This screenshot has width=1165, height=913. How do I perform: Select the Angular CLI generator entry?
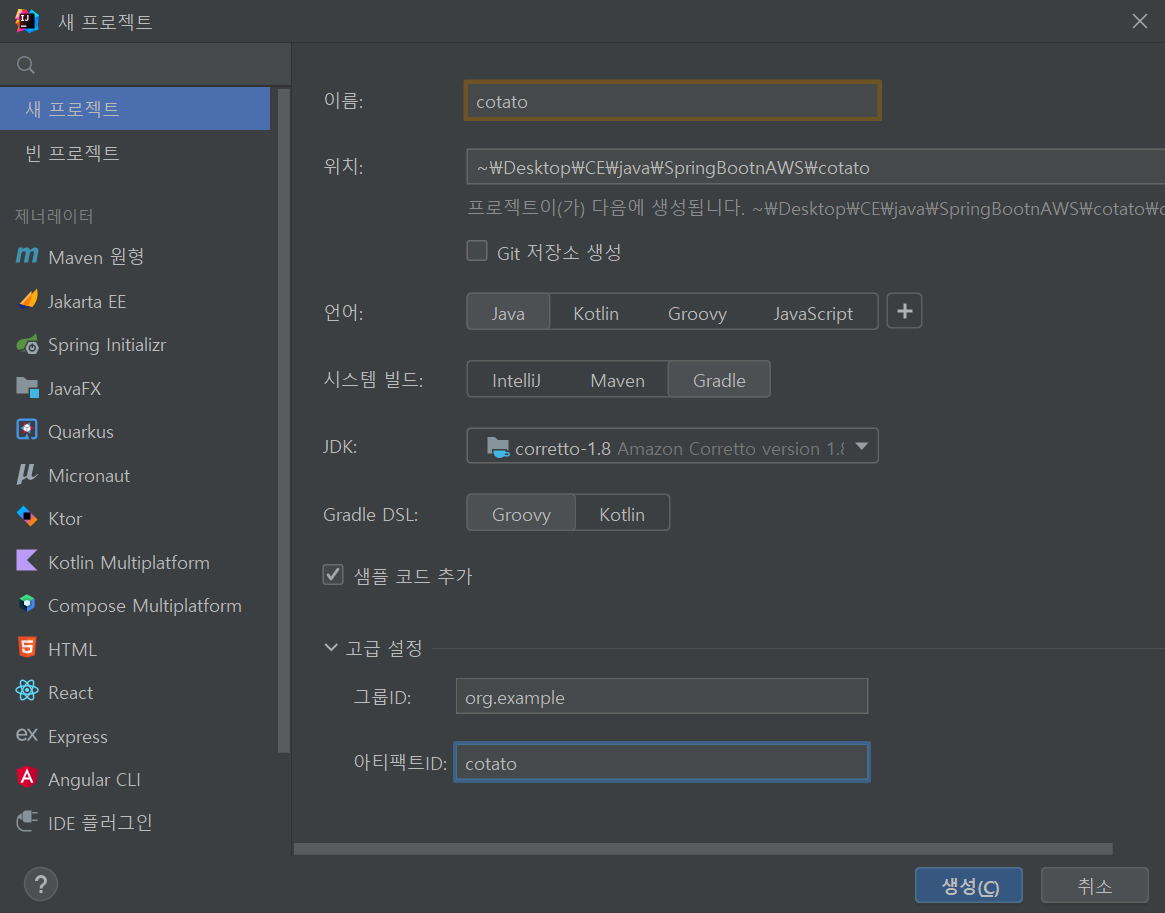(x=135, y=779)
